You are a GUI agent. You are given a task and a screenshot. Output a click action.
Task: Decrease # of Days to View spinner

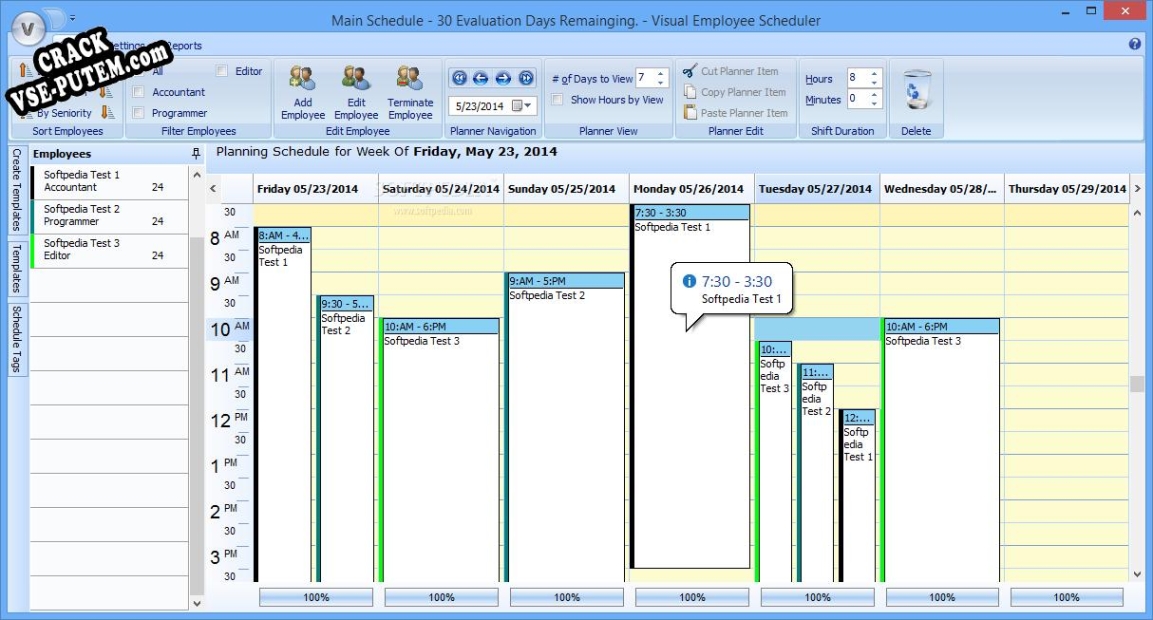pos(660,82)
